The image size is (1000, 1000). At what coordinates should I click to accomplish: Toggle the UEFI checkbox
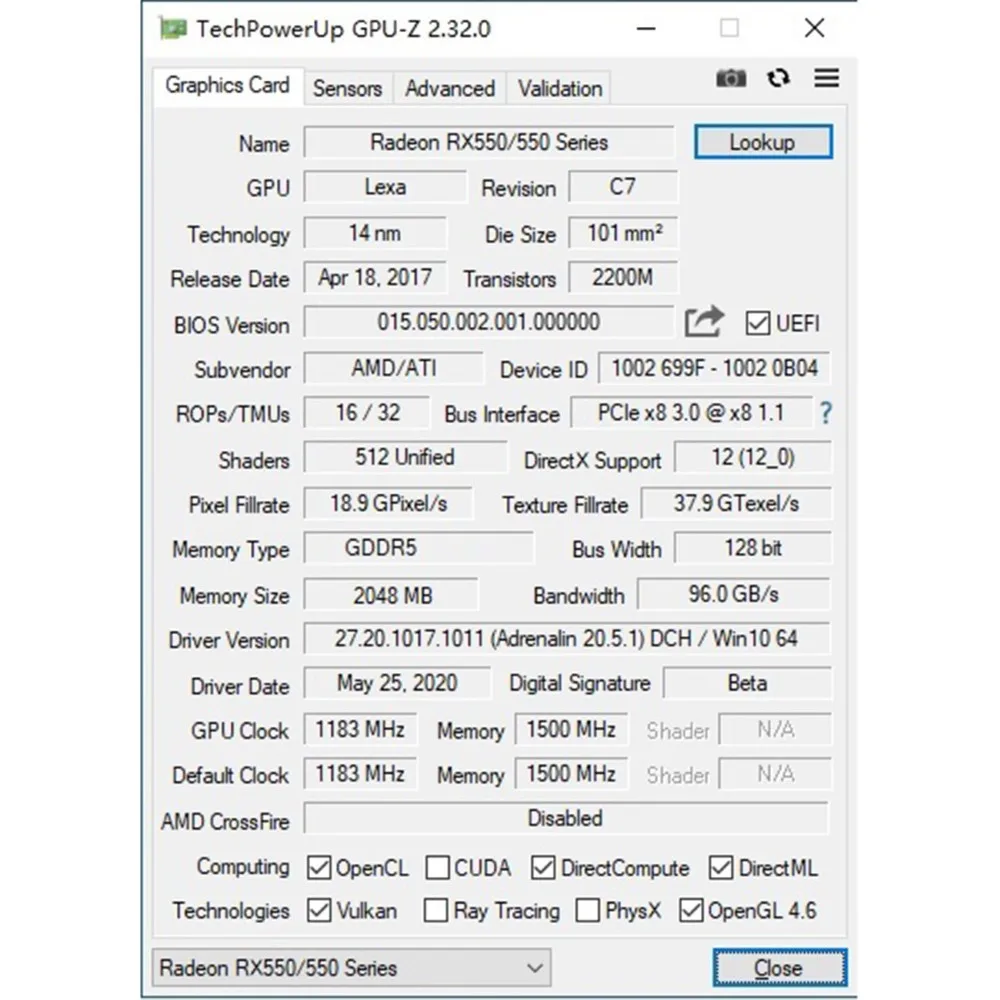pos(757,323)
